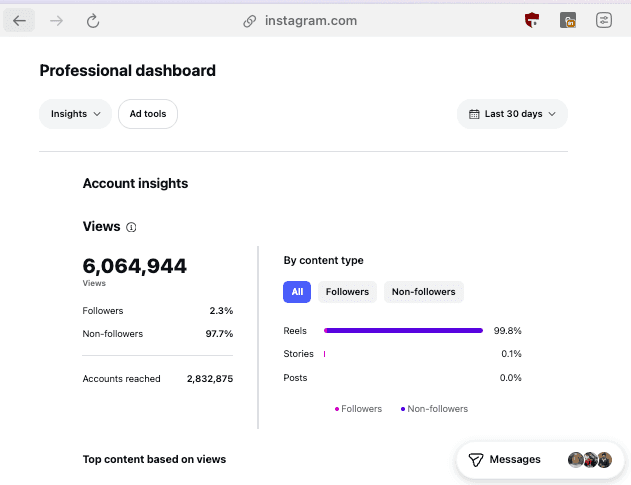Click the Accounts reached label
Screen dimensions: 631x485
point(121,379)
